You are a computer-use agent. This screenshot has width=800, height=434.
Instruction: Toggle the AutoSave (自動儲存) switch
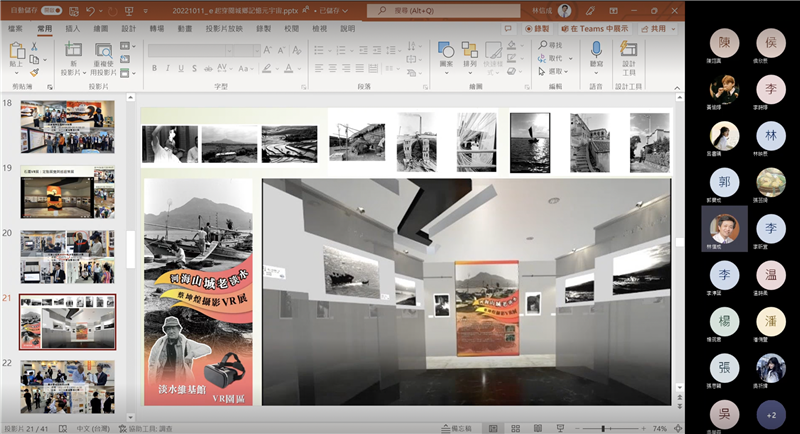53,10
